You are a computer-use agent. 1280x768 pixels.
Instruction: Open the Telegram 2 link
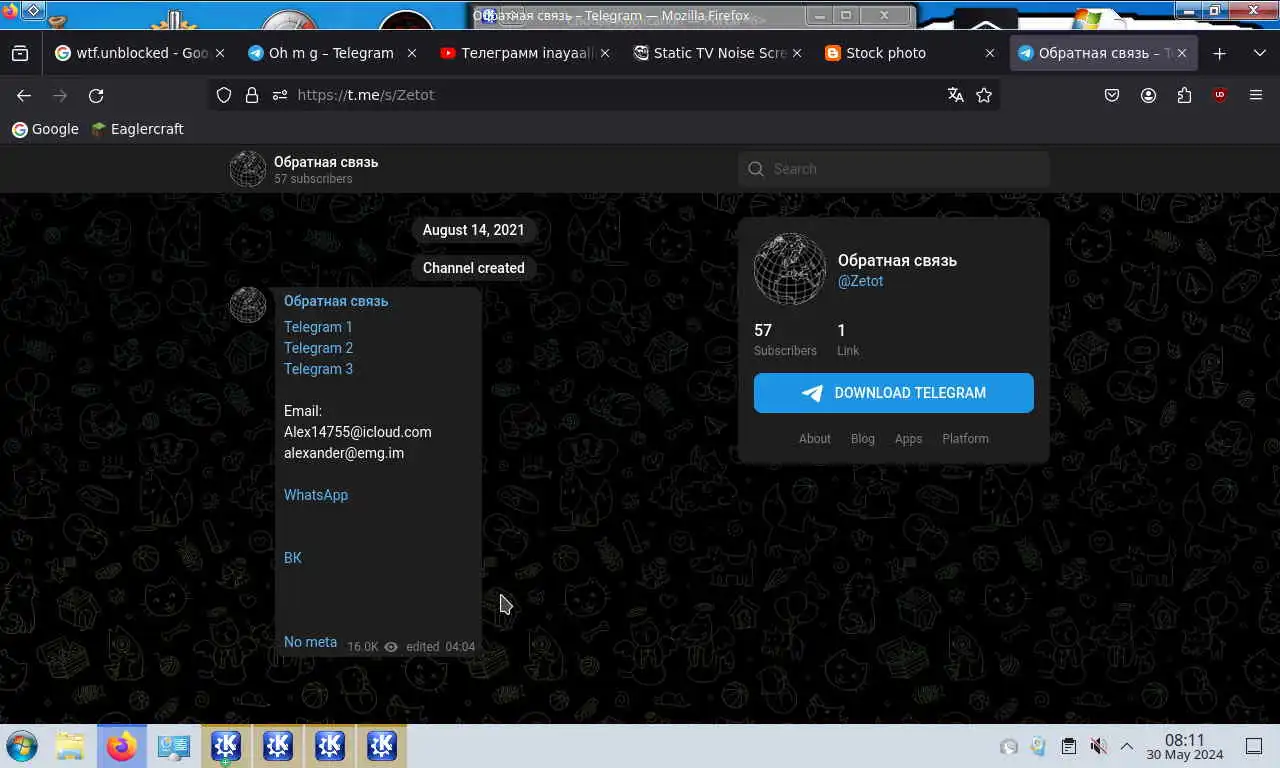pos(318,348)
